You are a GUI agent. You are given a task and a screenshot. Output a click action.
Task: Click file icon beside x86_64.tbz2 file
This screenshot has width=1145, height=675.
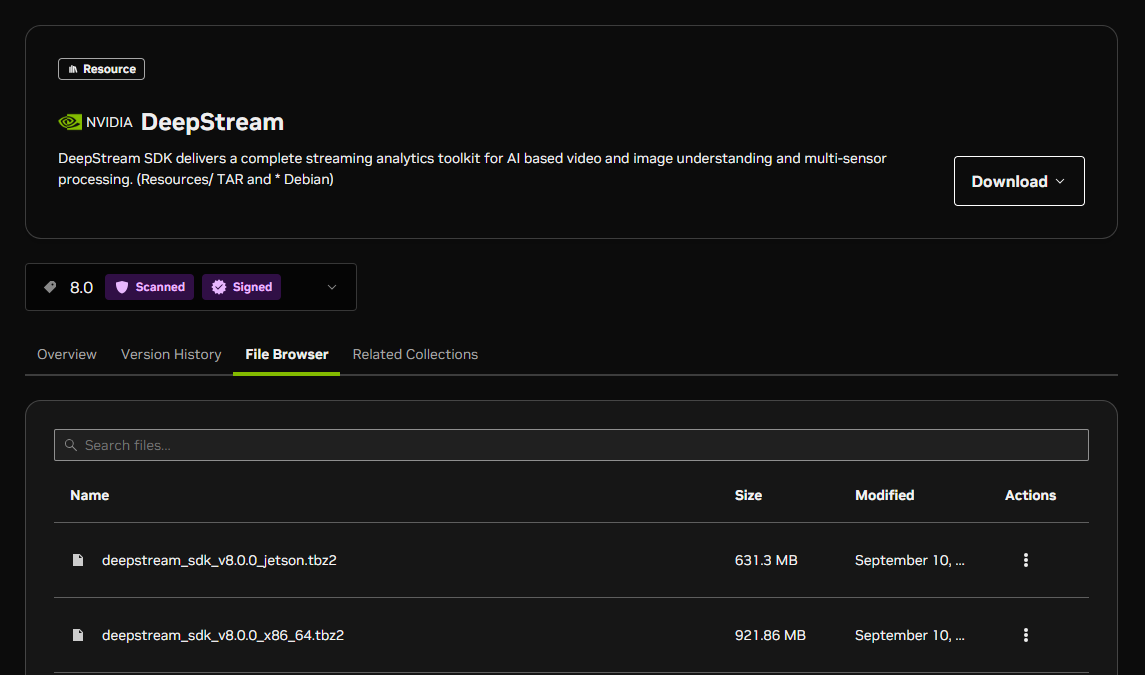click(x=78, y=636)
